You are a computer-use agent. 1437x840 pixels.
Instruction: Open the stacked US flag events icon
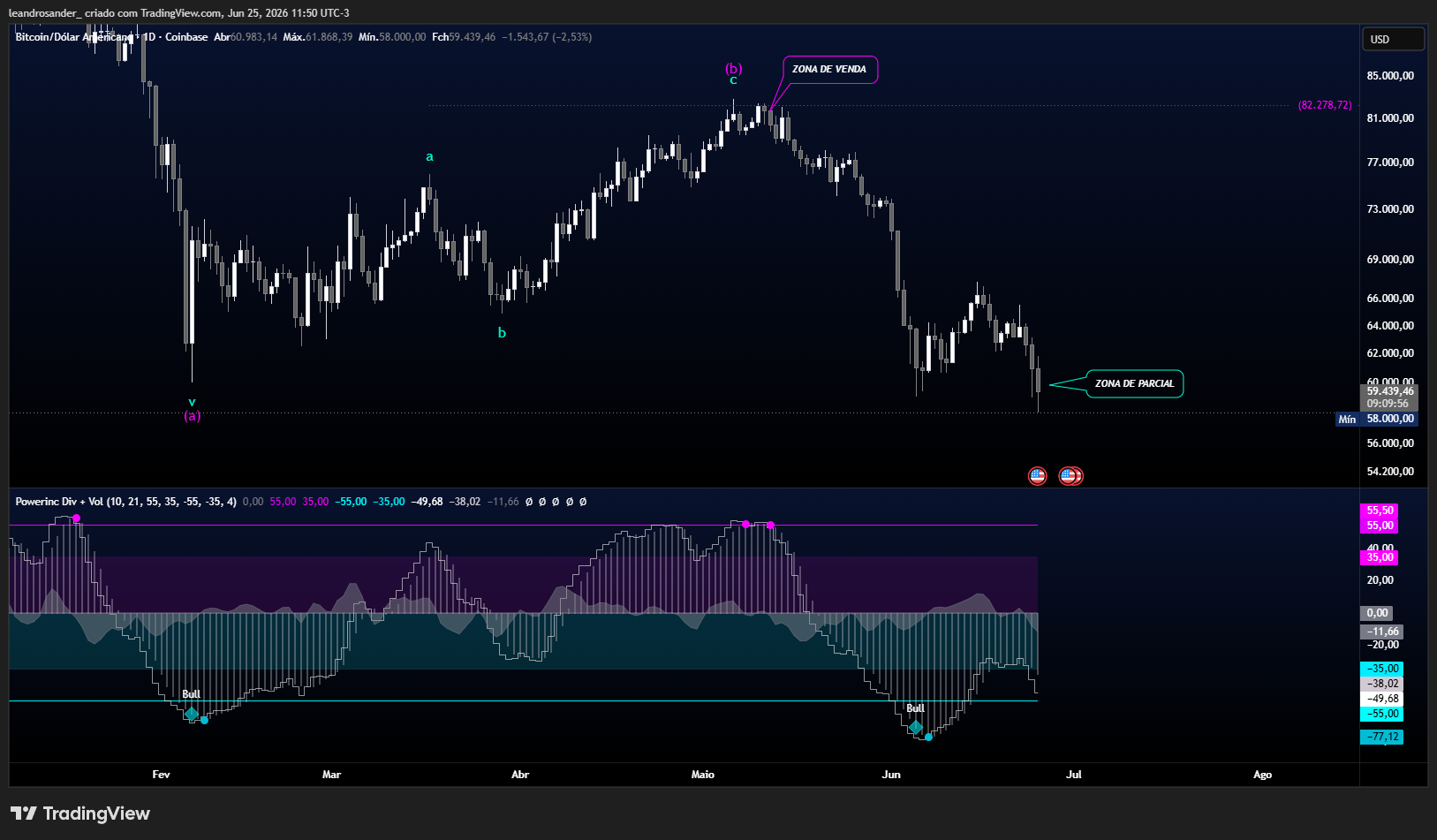tap(1070, 476)
